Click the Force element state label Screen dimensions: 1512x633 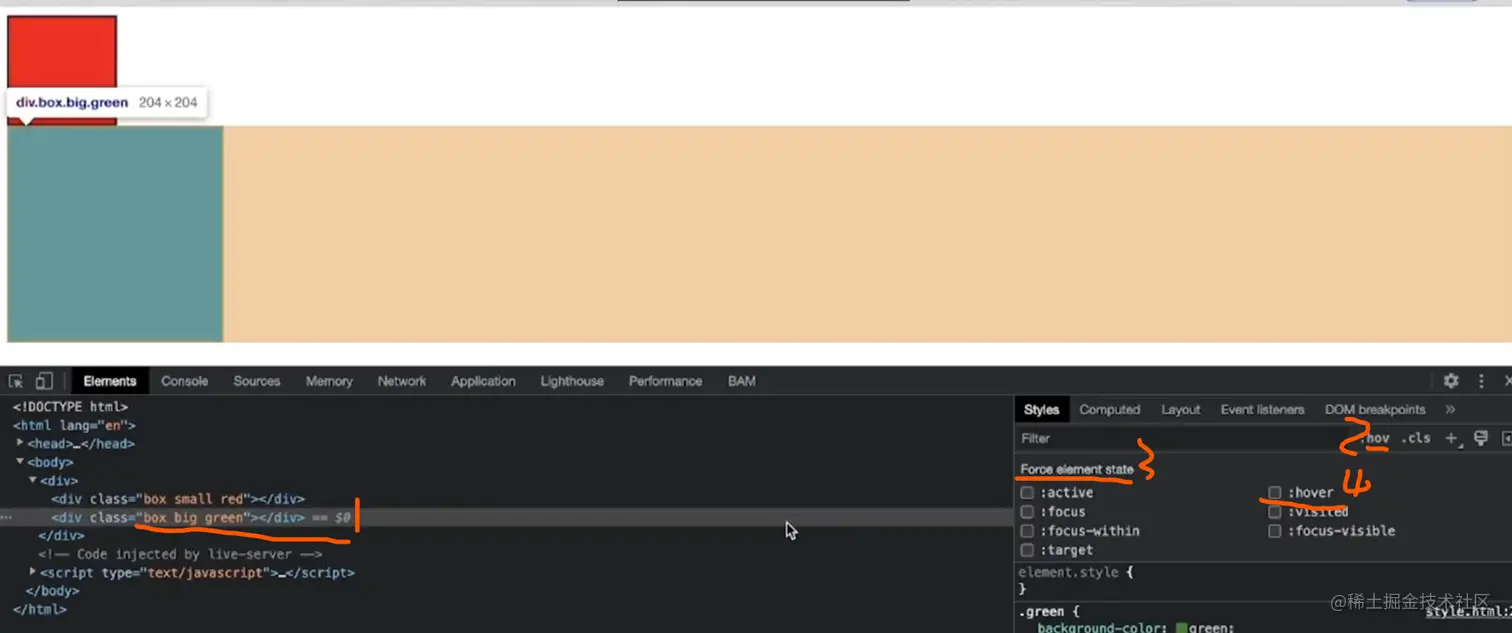1077,469
